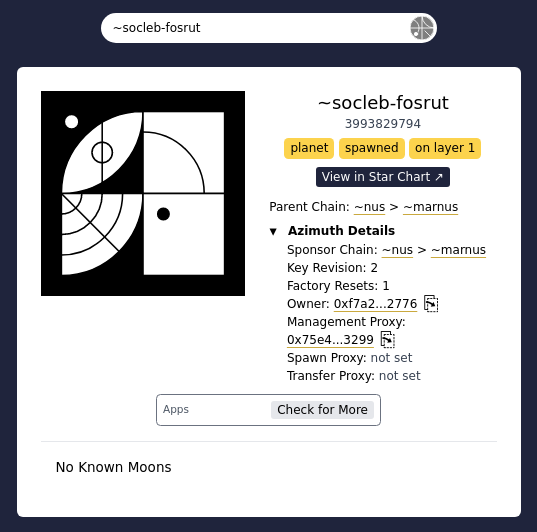Open Management Proxy address 0x75e4...3299
537x532 pixels.
(x=330, y=340)
